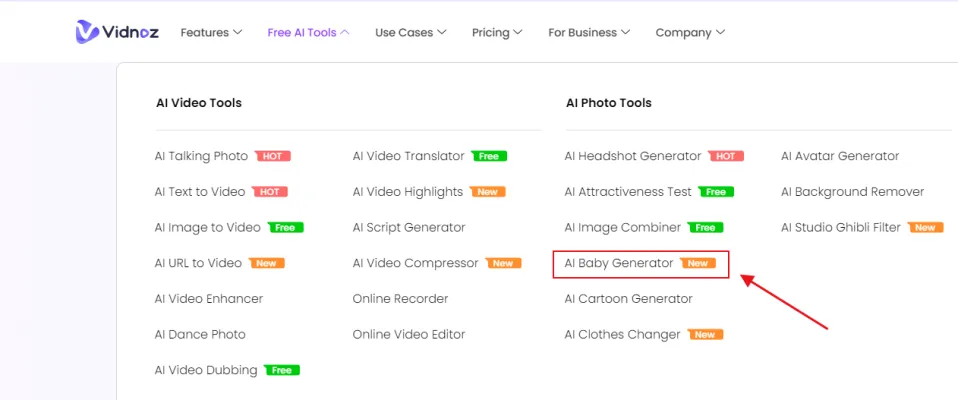Click the New badge next to AI Video Highlights
958x400 pixels.
click(x=488, y=192)
